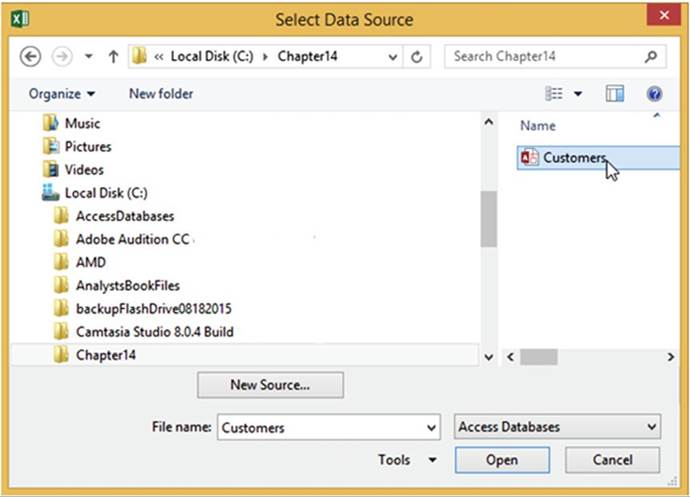690x497 pixels.
Task: Click the Open button
Action: click(x=501, y=460)
